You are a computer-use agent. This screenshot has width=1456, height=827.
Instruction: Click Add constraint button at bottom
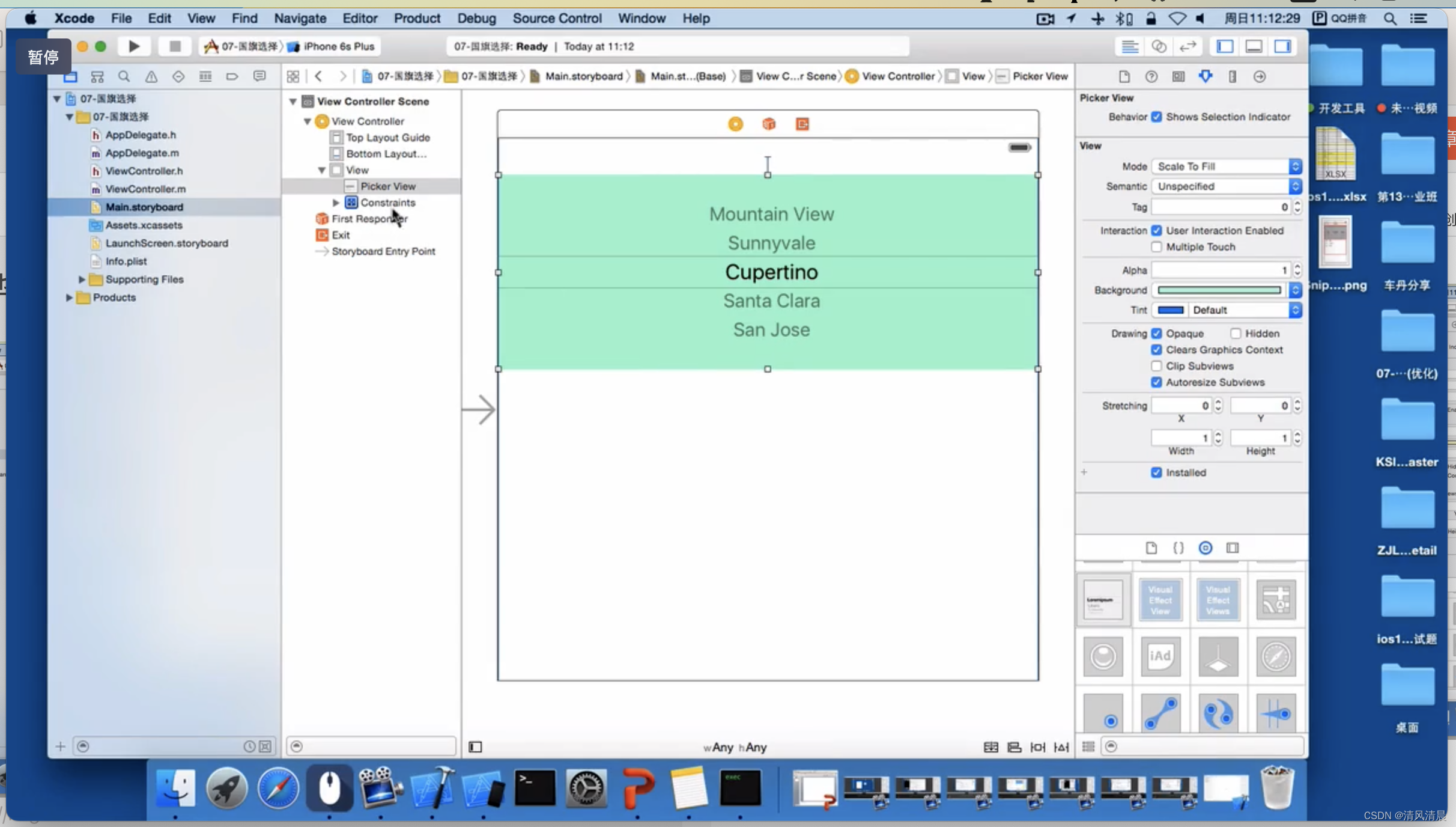tap(1039, 746)
